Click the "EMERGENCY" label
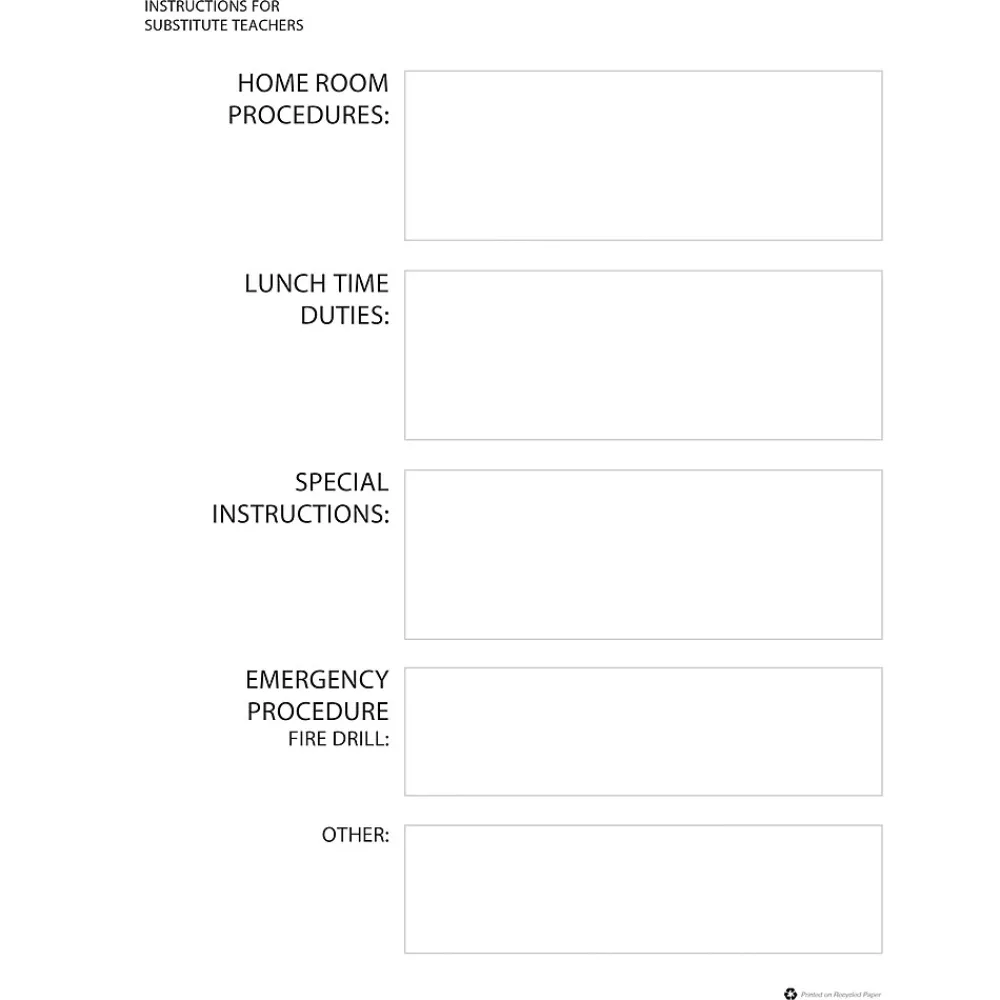Image resolution: width=1000 pixels, height=1000 pixels. coord(317,680)
